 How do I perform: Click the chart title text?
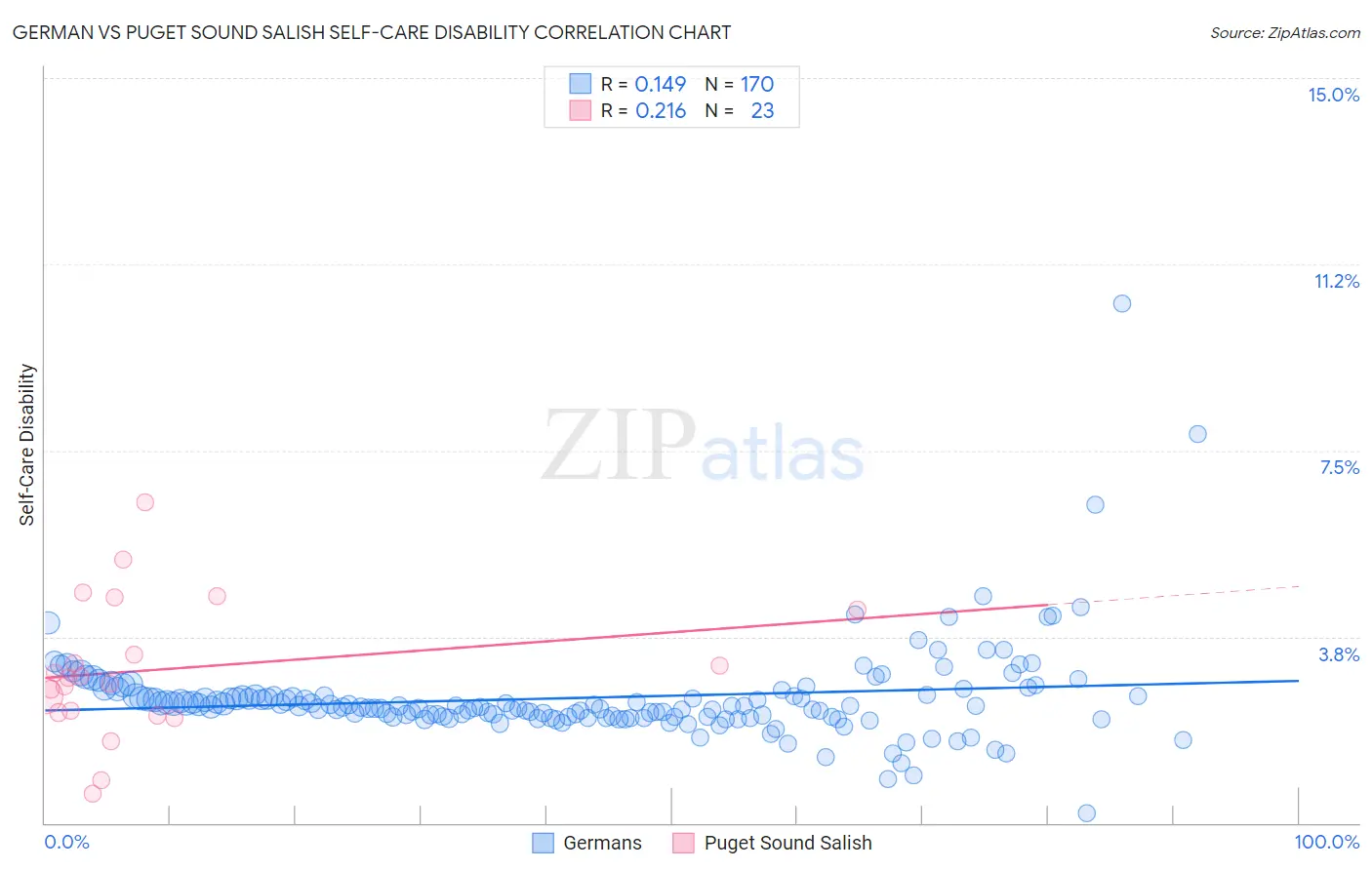pyautogui.click(x=371, y=32)
